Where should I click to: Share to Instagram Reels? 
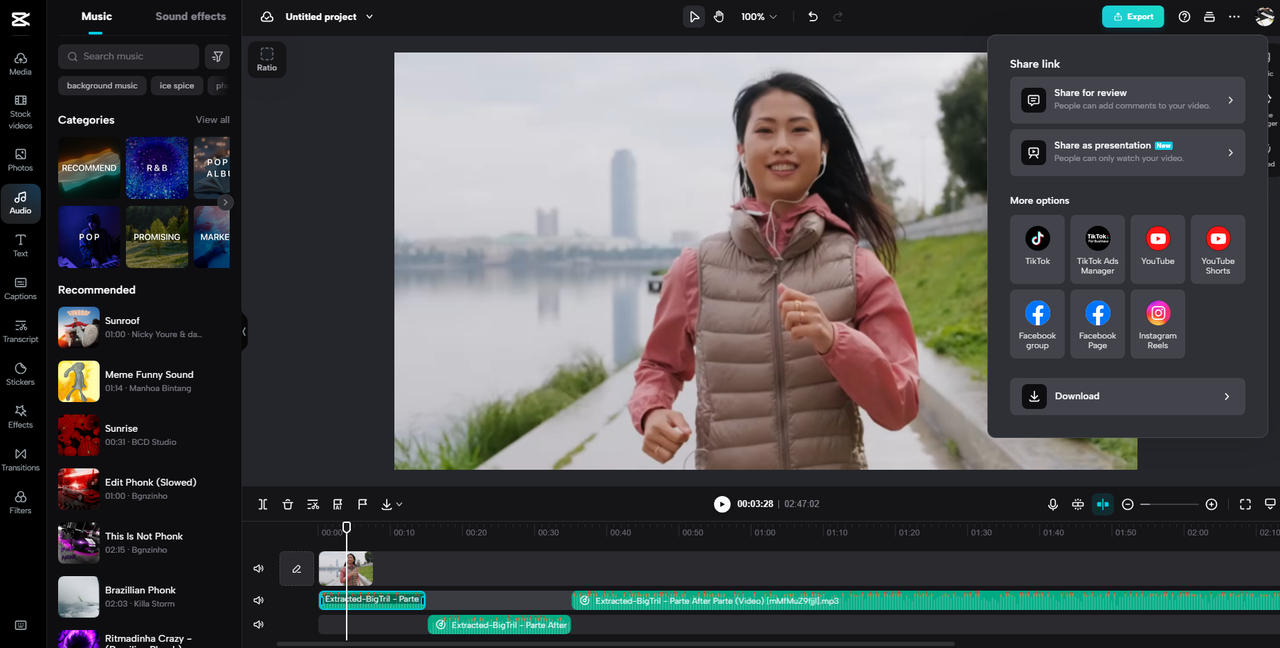pyautogui.click(x=1157, y=323)
